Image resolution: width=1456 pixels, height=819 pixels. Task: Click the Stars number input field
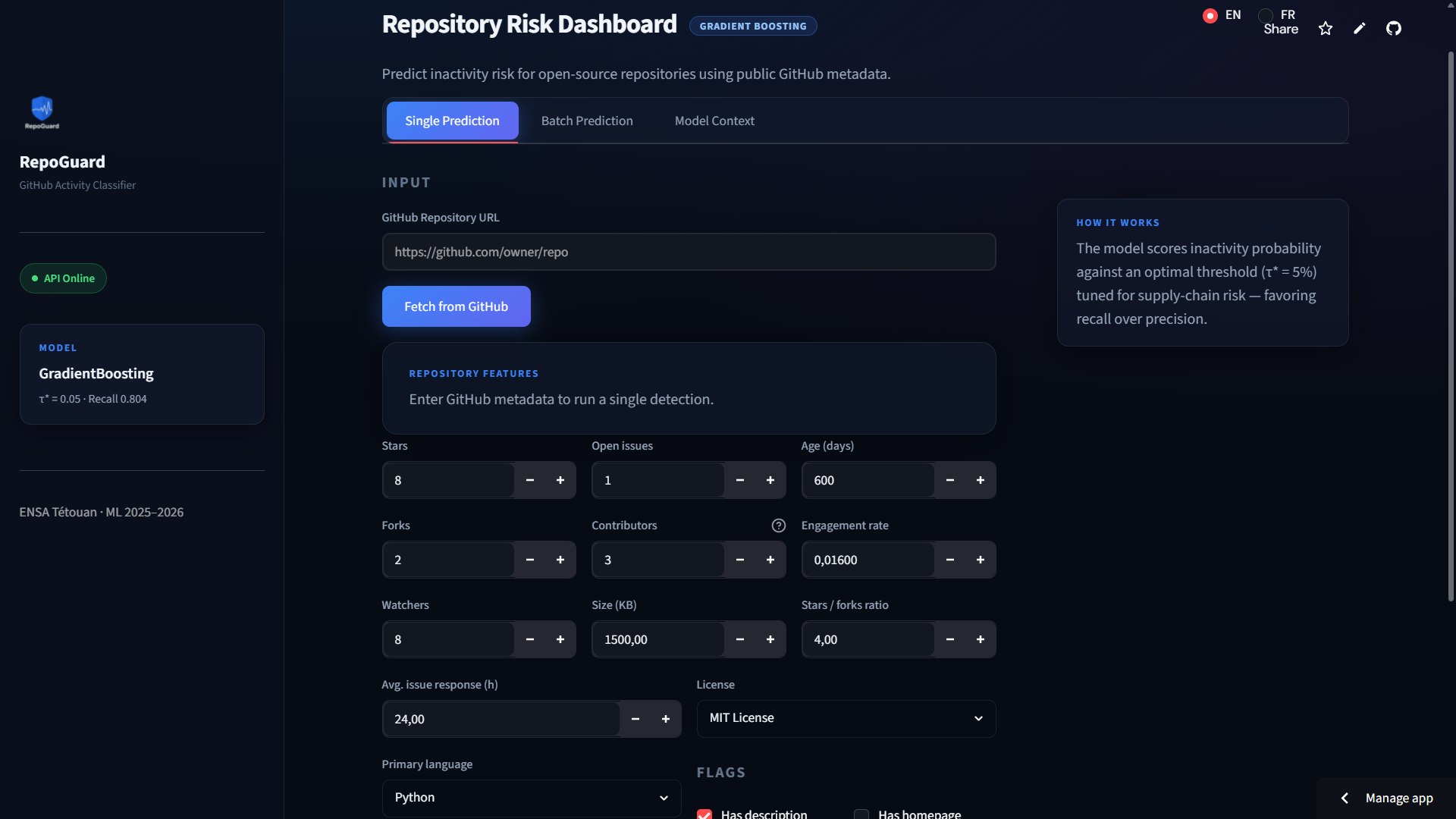pyautogui.click(x=448, y=480)
